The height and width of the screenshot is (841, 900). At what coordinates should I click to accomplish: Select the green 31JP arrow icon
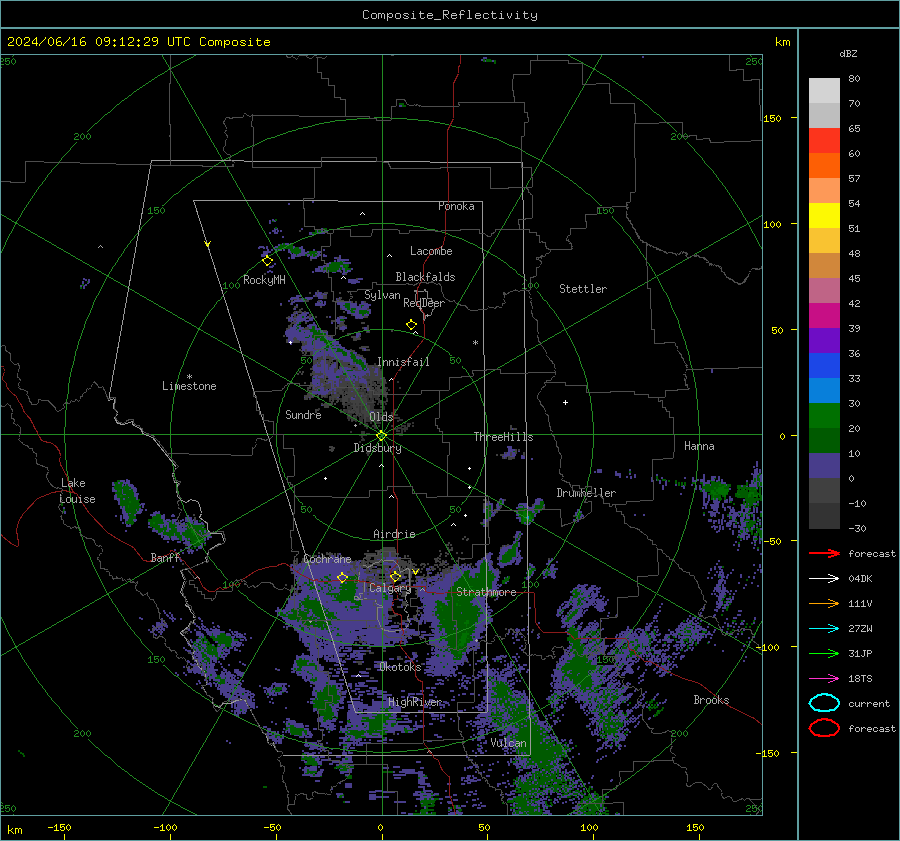pyautogui.click(x=824, y=653)
